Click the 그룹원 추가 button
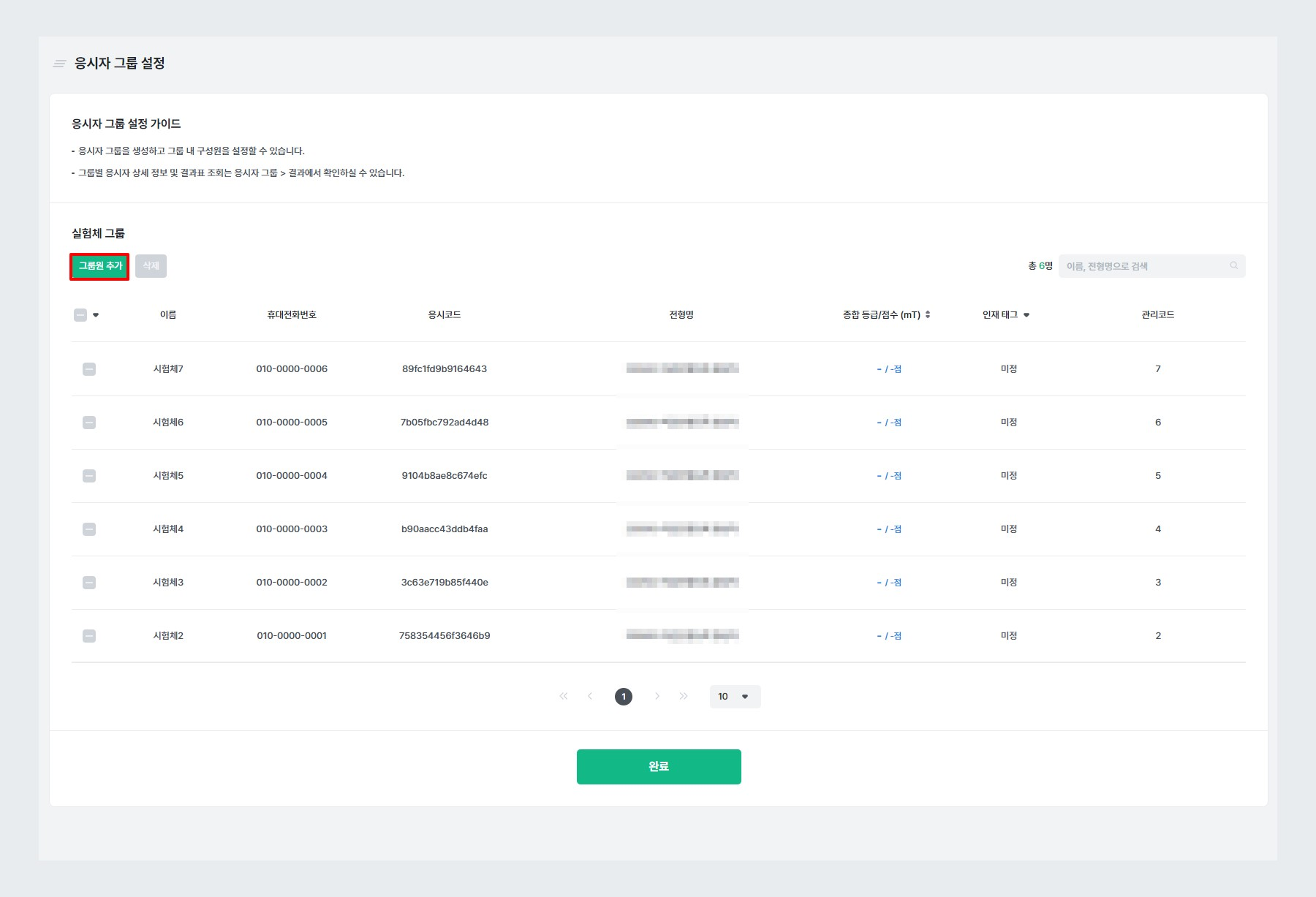 pyautogui.click(x=99, y=266)
